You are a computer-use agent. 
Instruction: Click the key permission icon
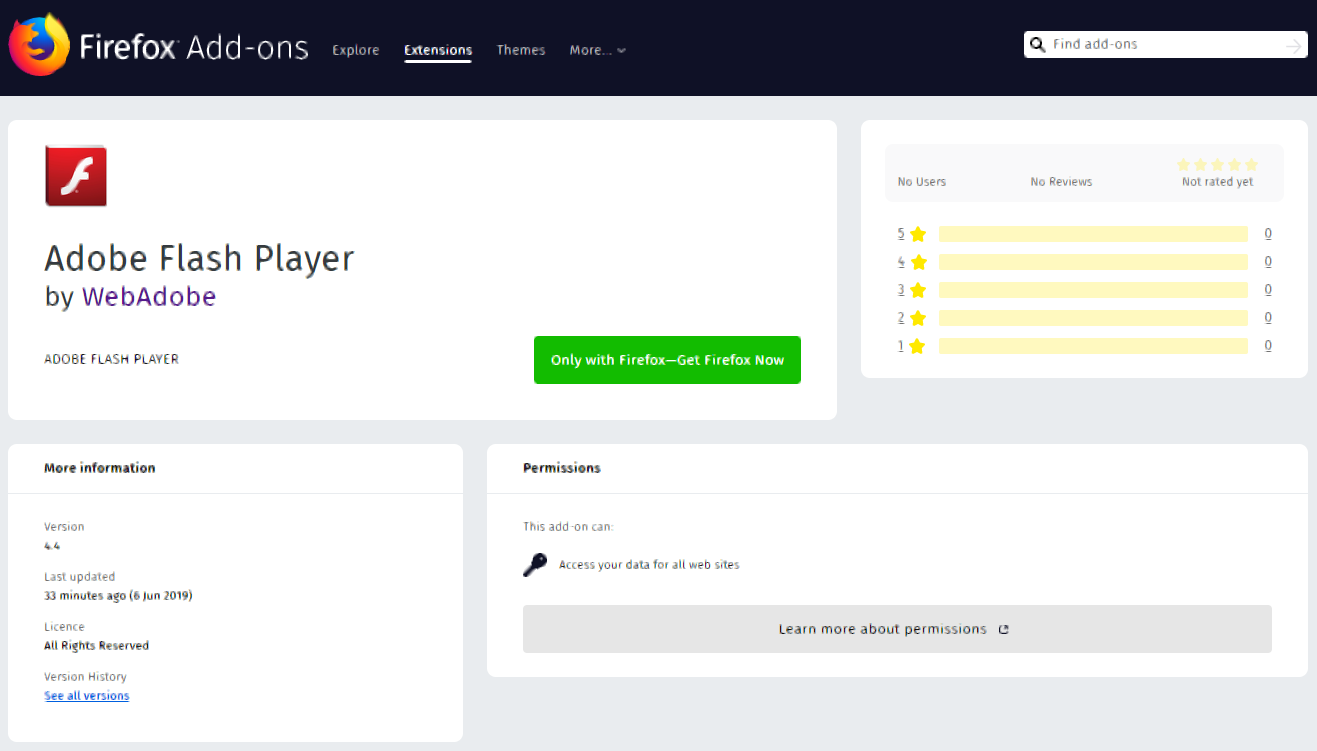click(x=535, y=565)
